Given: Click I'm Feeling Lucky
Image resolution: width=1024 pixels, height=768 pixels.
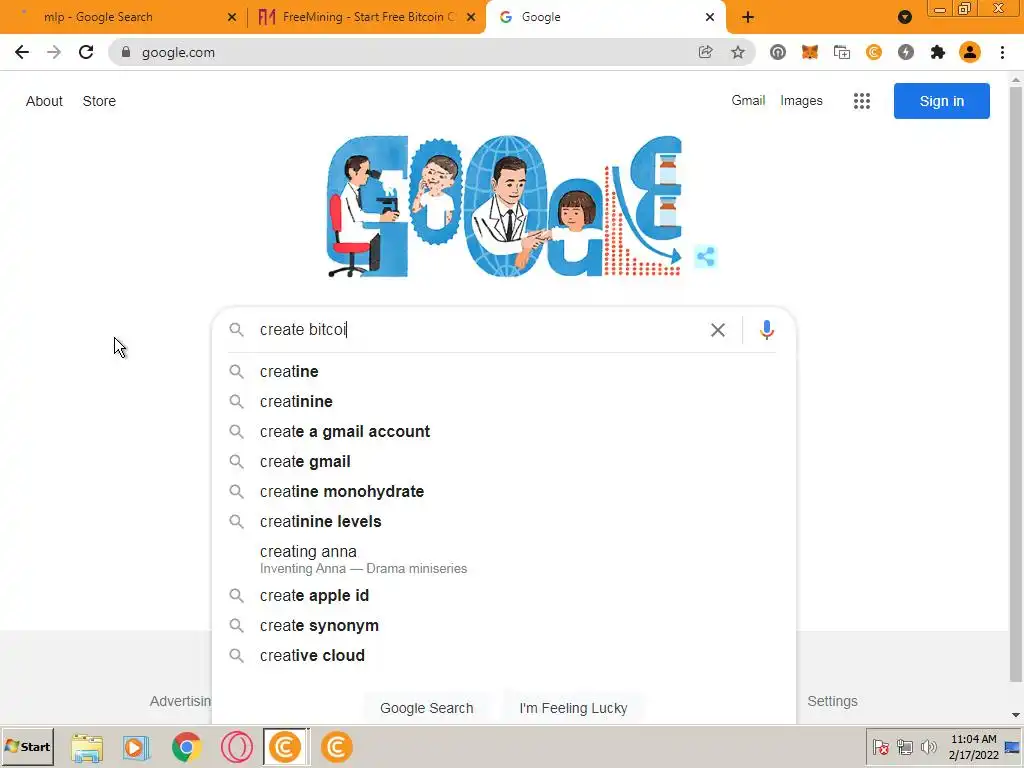Looking at the screenshot, I should point(573,708).
